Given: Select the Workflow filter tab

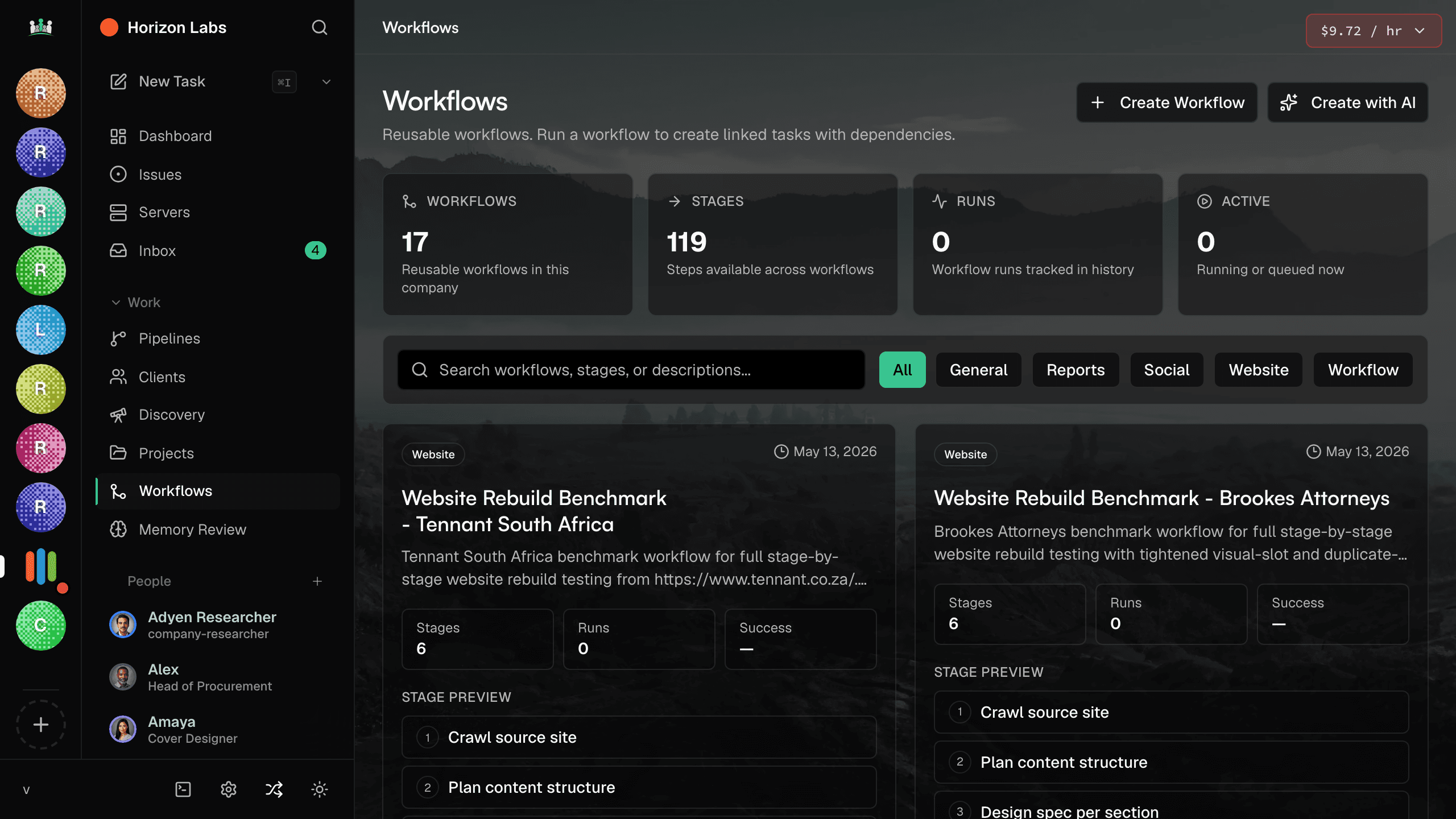Looking at the screenshot, I should coord(1363,370).
